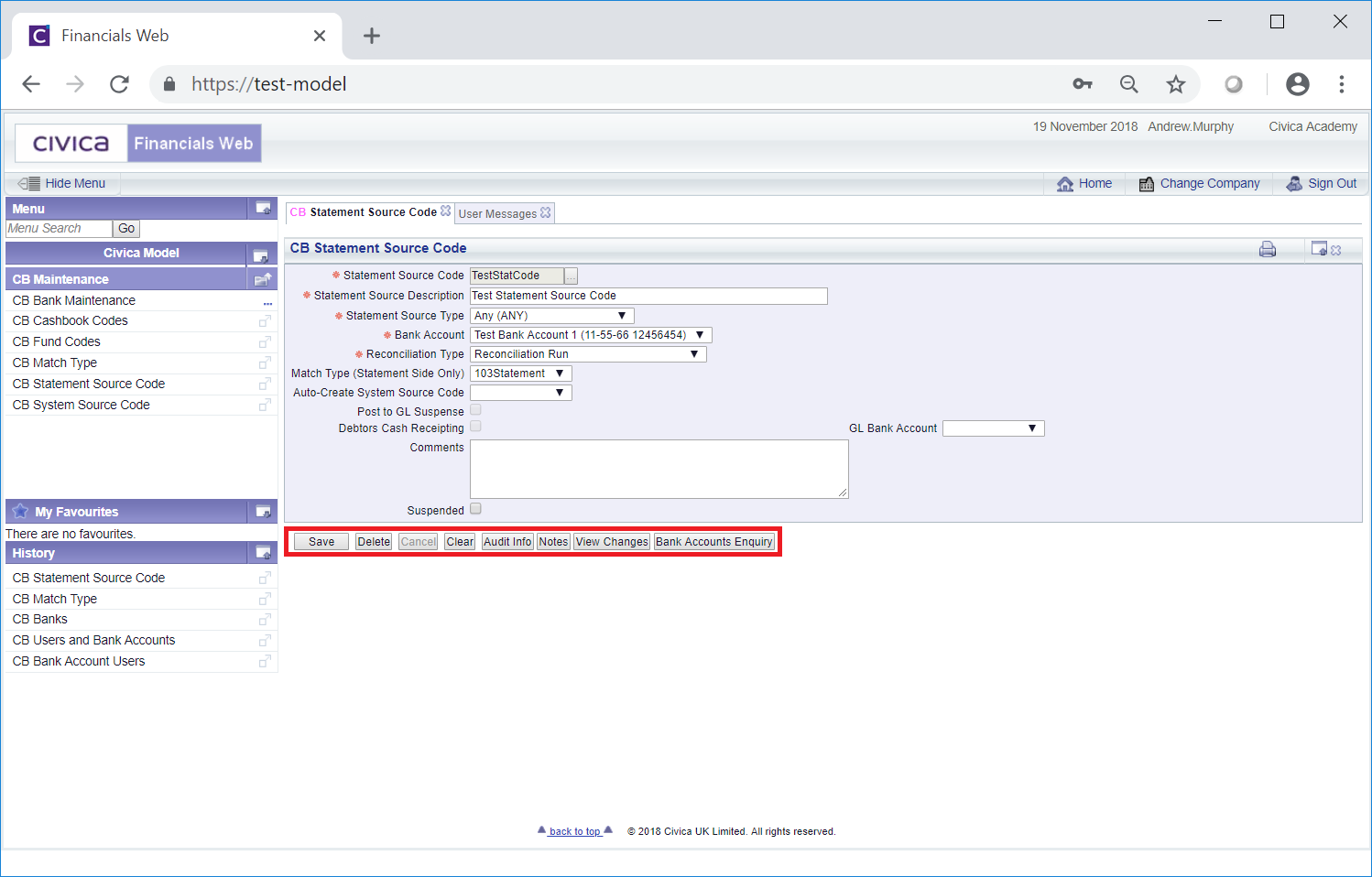Open CB Match Type in History list
The height and width of the screenshot is (877, 1372).
pos(55,599)
